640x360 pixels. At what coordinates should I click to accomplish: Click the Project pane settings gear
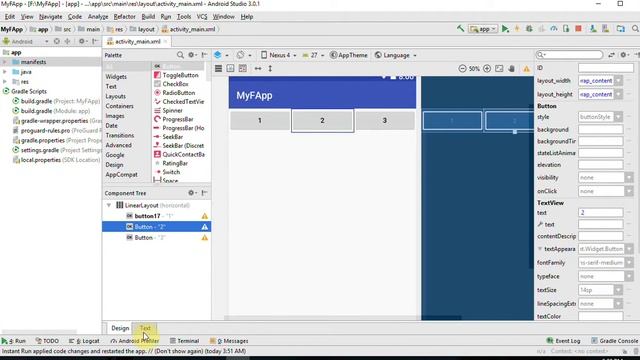82,41
